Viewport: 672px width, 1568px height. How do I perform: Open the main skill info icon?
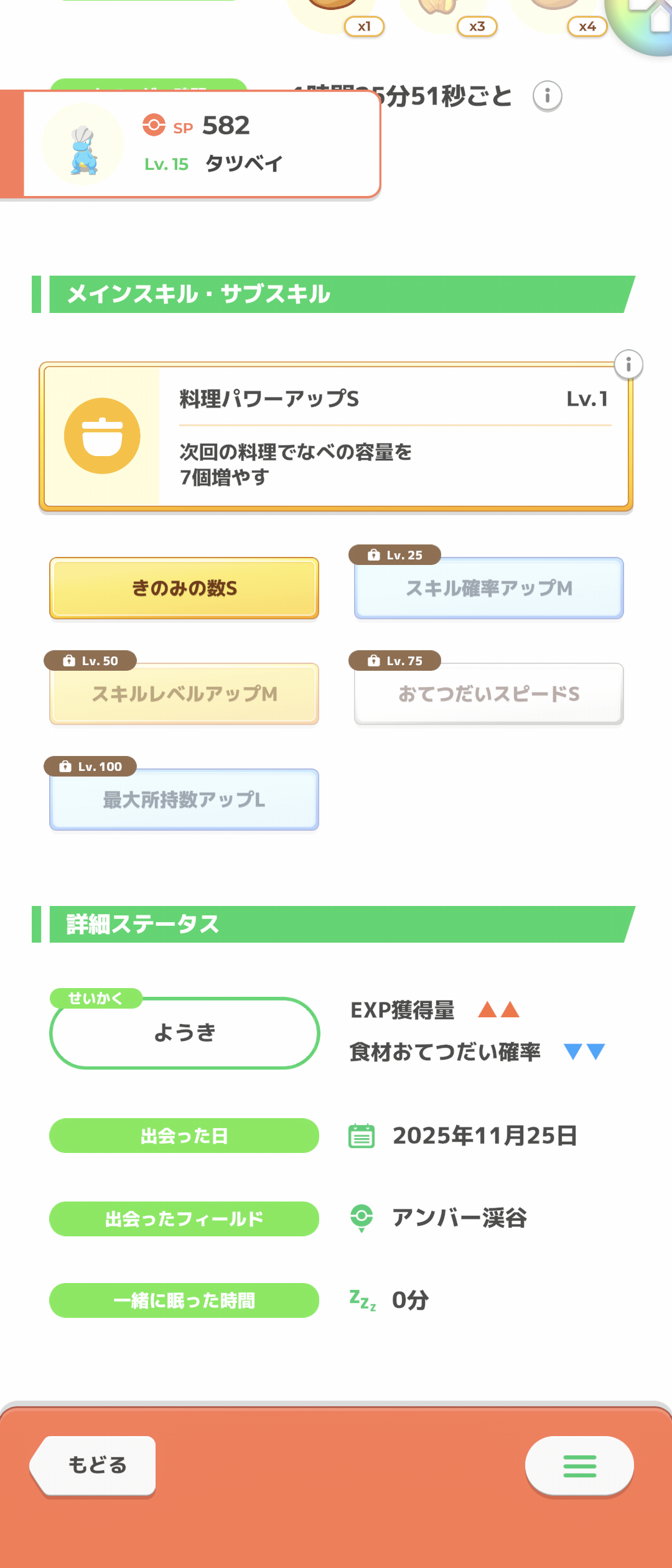pos(628,365)
